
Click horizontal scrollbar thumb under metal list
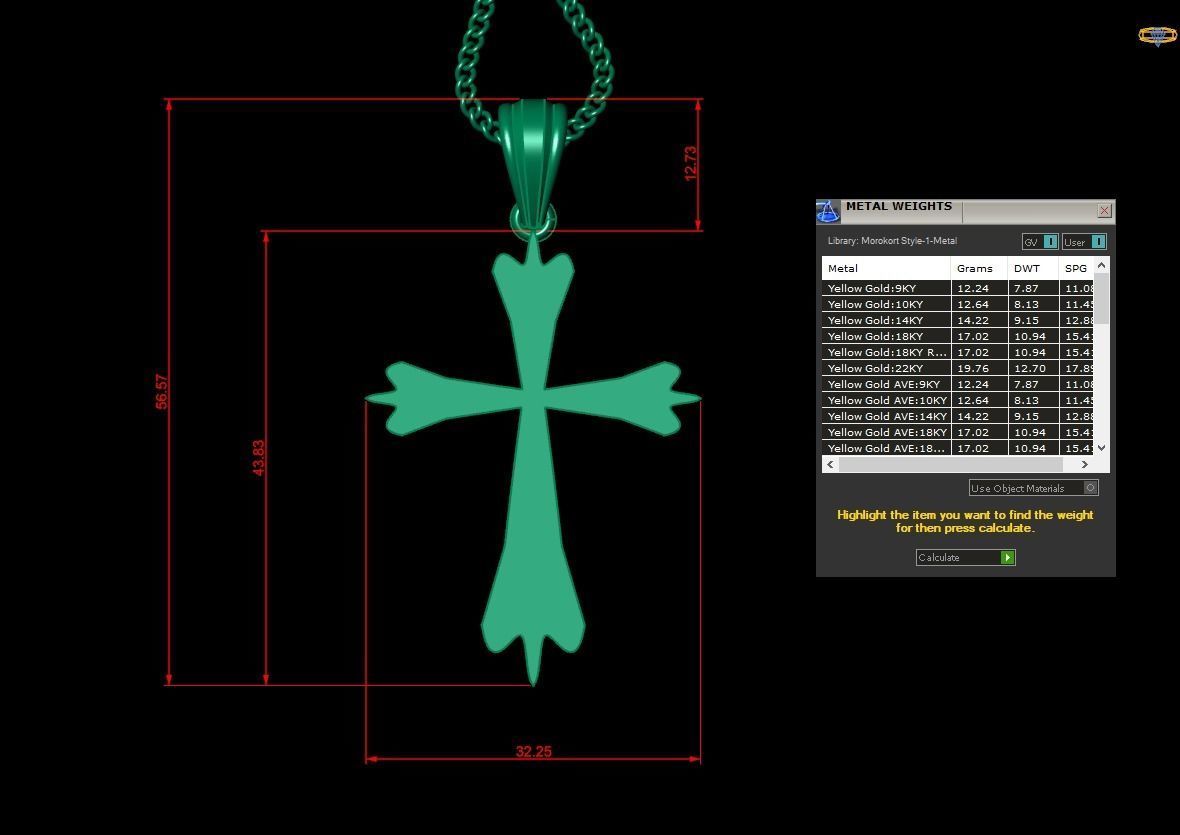click(950, 464)
